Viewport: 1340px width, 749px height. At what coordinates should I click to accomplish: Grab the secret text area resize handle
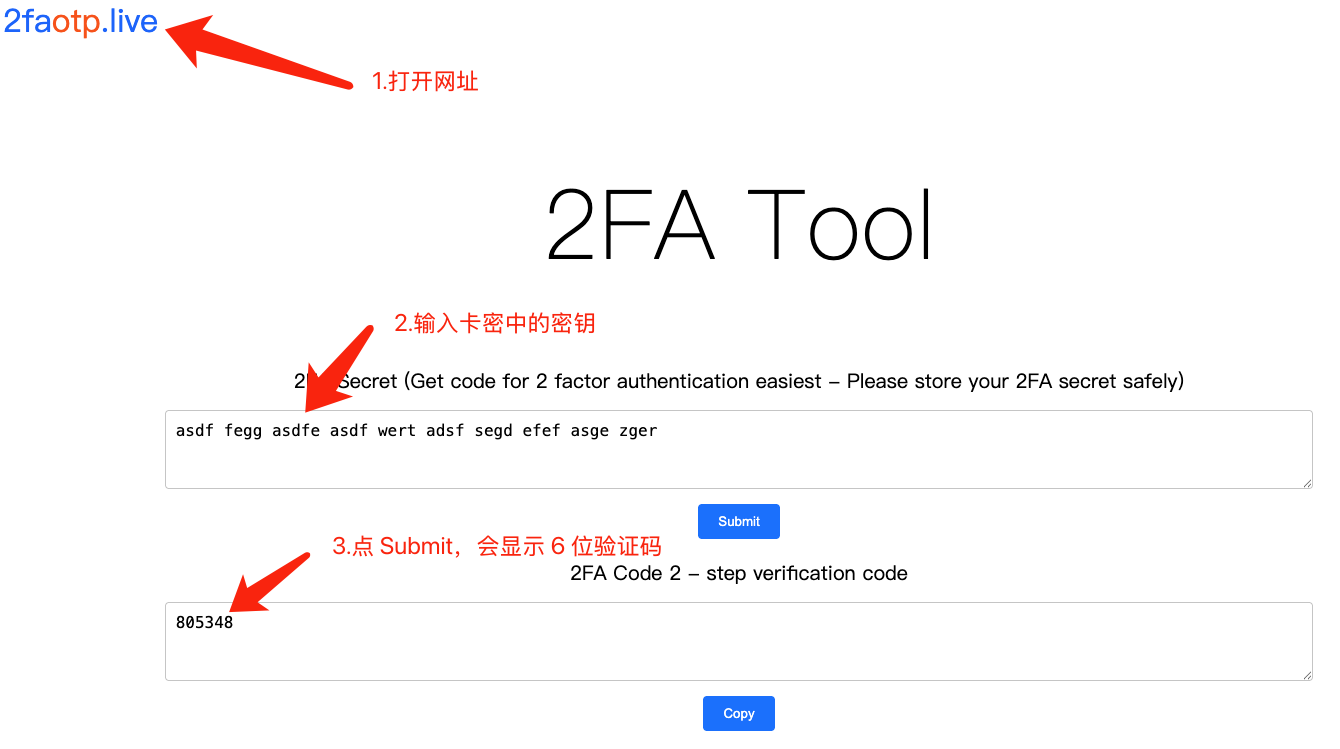[x=1306, y=483]
